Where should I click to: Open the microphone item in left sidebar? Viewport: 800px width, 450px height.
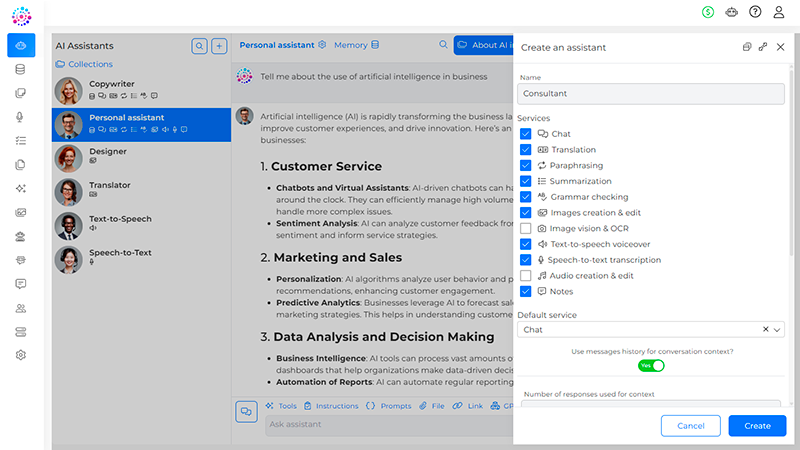point(20,117)
